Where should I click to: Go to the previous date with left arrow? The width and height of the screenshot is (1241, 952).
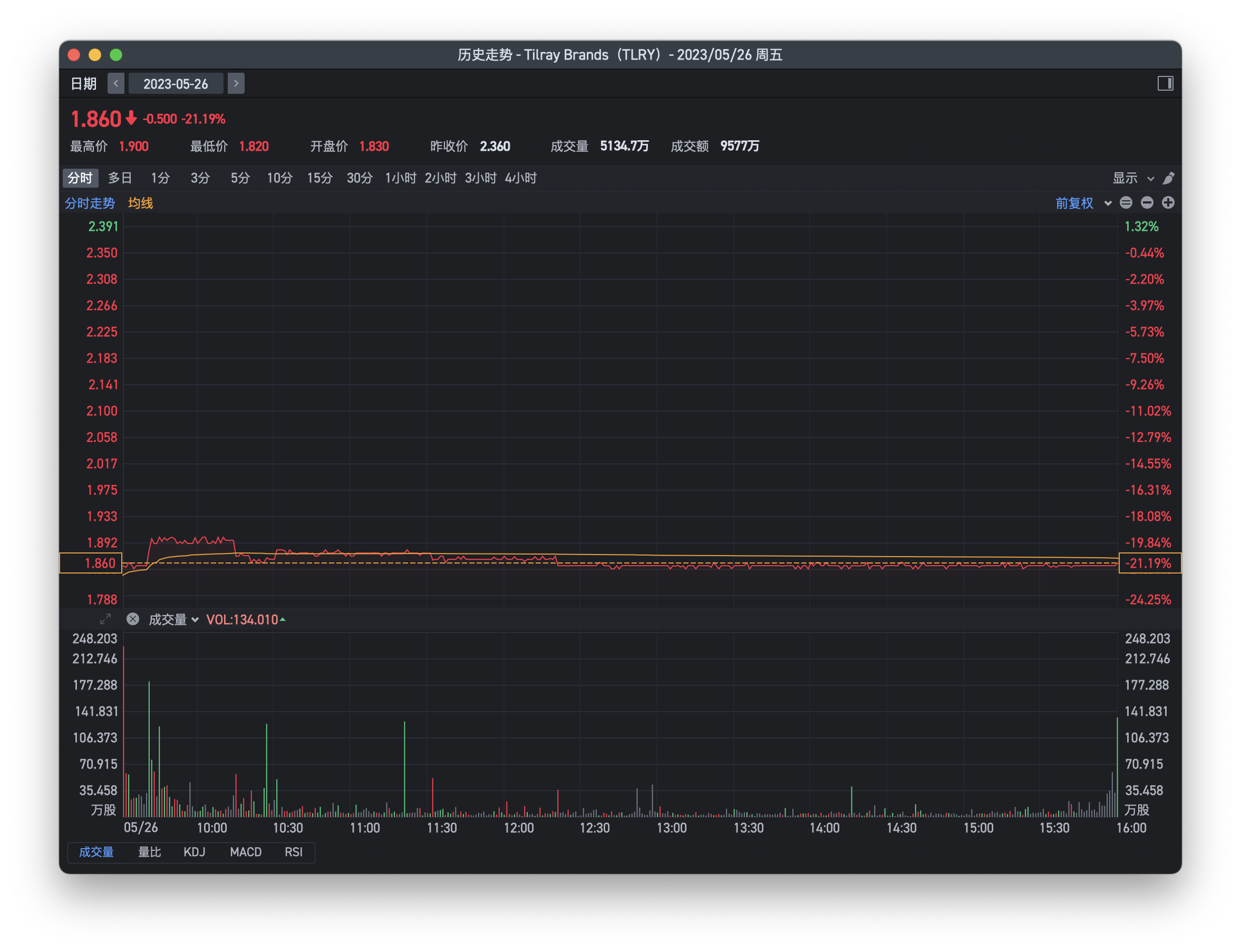[x=115, y=83]
